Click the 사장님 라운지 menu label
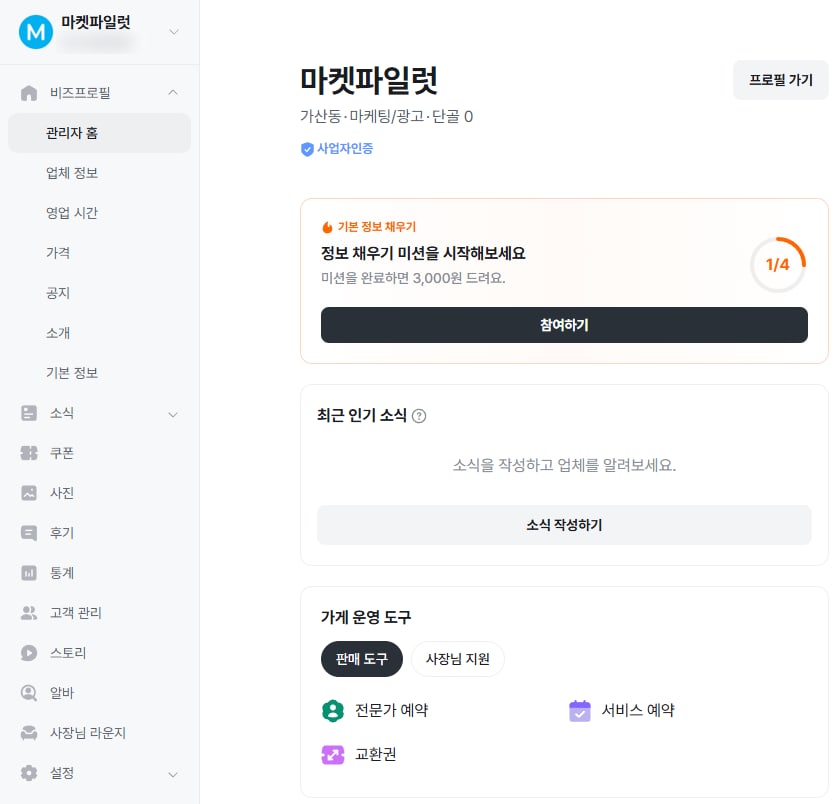Viewport: 836px width, 804px height. pyautogui.click(x=88, y=733)
